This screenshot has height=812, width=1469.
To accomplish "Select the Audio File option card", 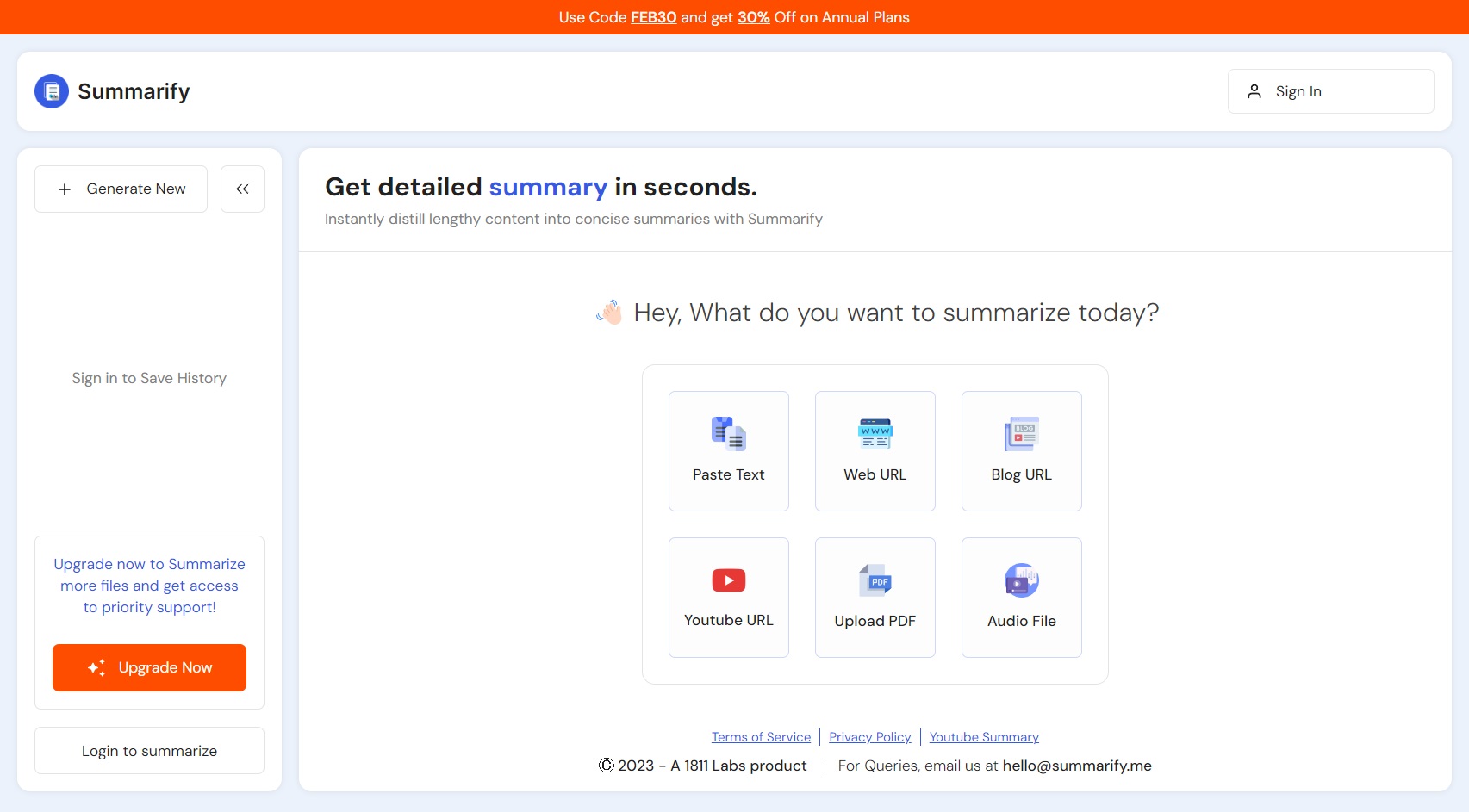I will pyautogui.click(x=1022, y=598).
